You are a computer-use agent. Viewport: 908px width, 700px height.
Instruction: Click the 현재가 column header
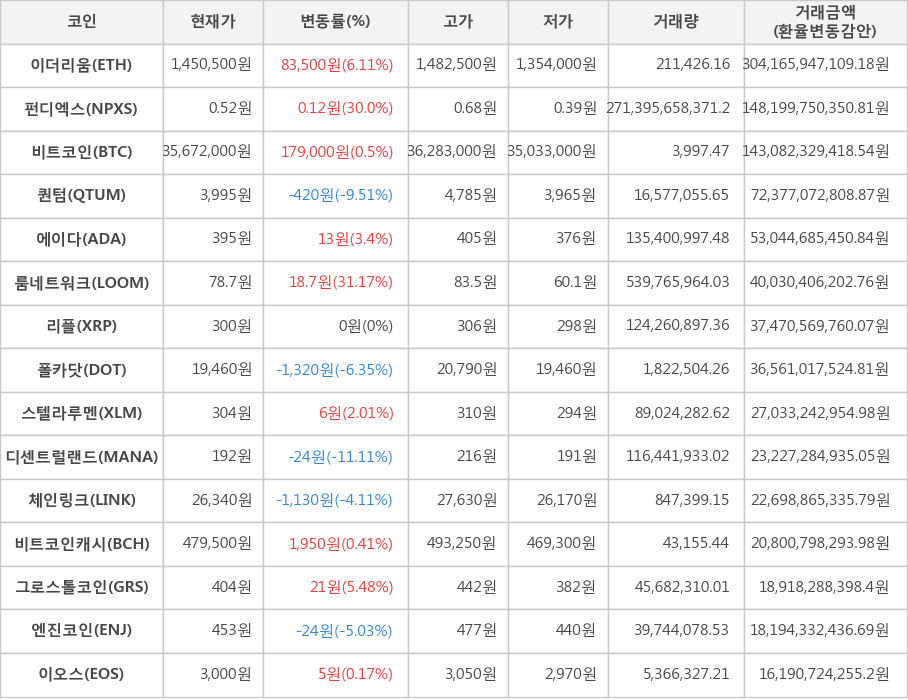click(x=213, y=22)
